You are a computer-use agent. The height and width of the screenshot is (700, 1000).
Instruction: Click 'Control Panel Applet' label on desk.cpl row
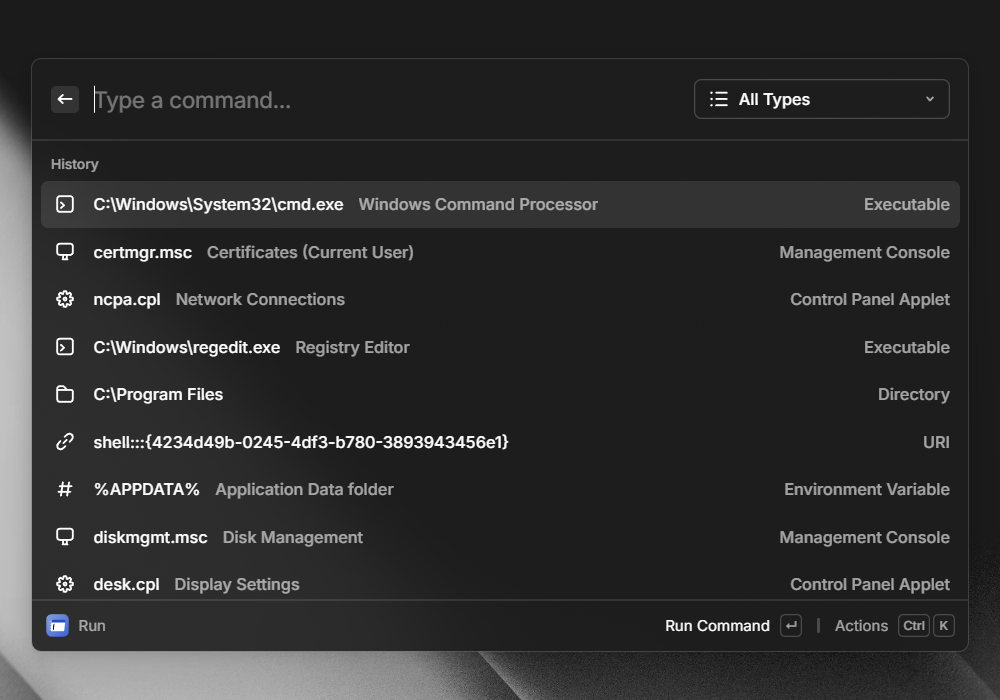click(870, 585)
